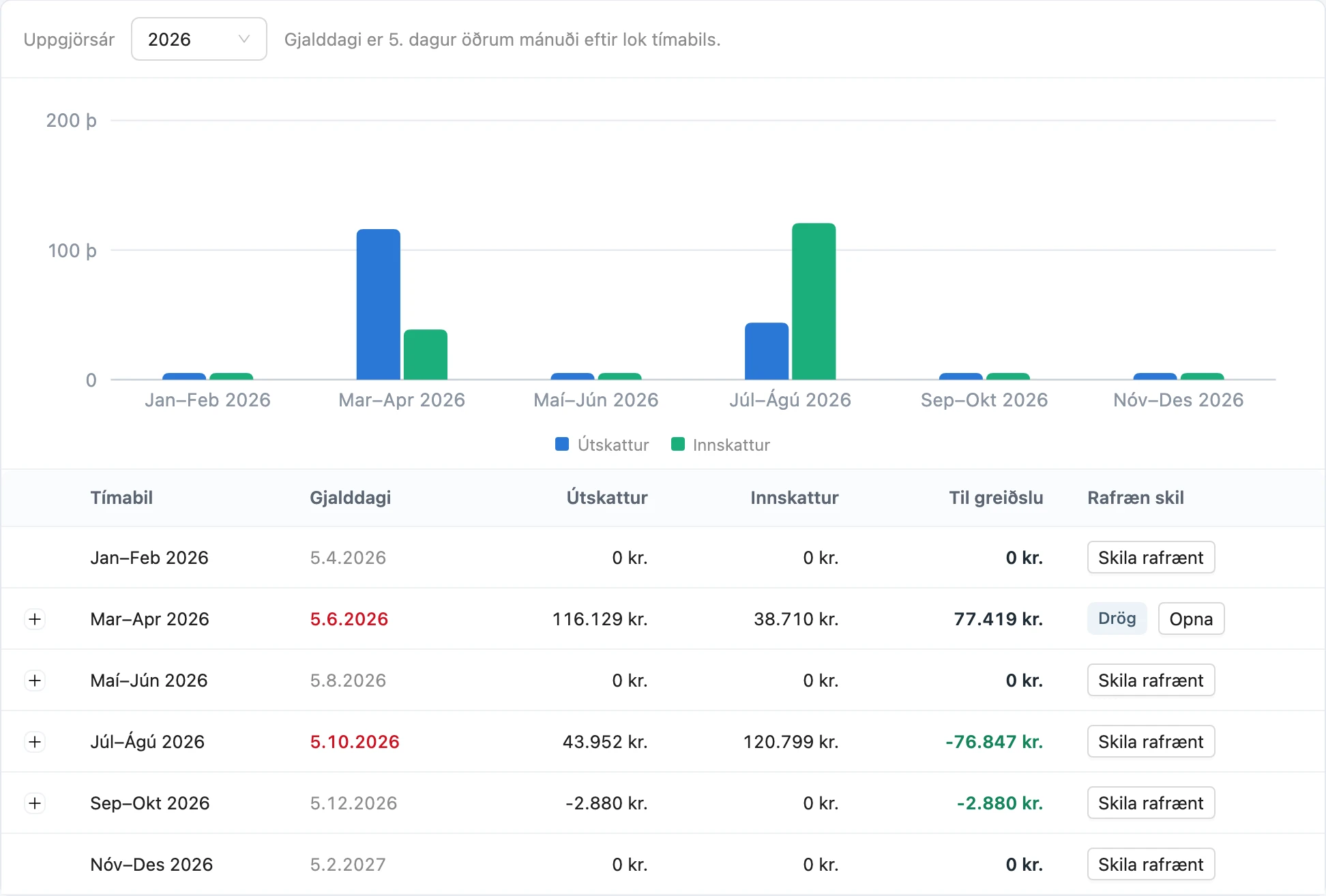Click the Mar–Apr green Innskattur bar
1326x896 pixels.
click(426, 355)
